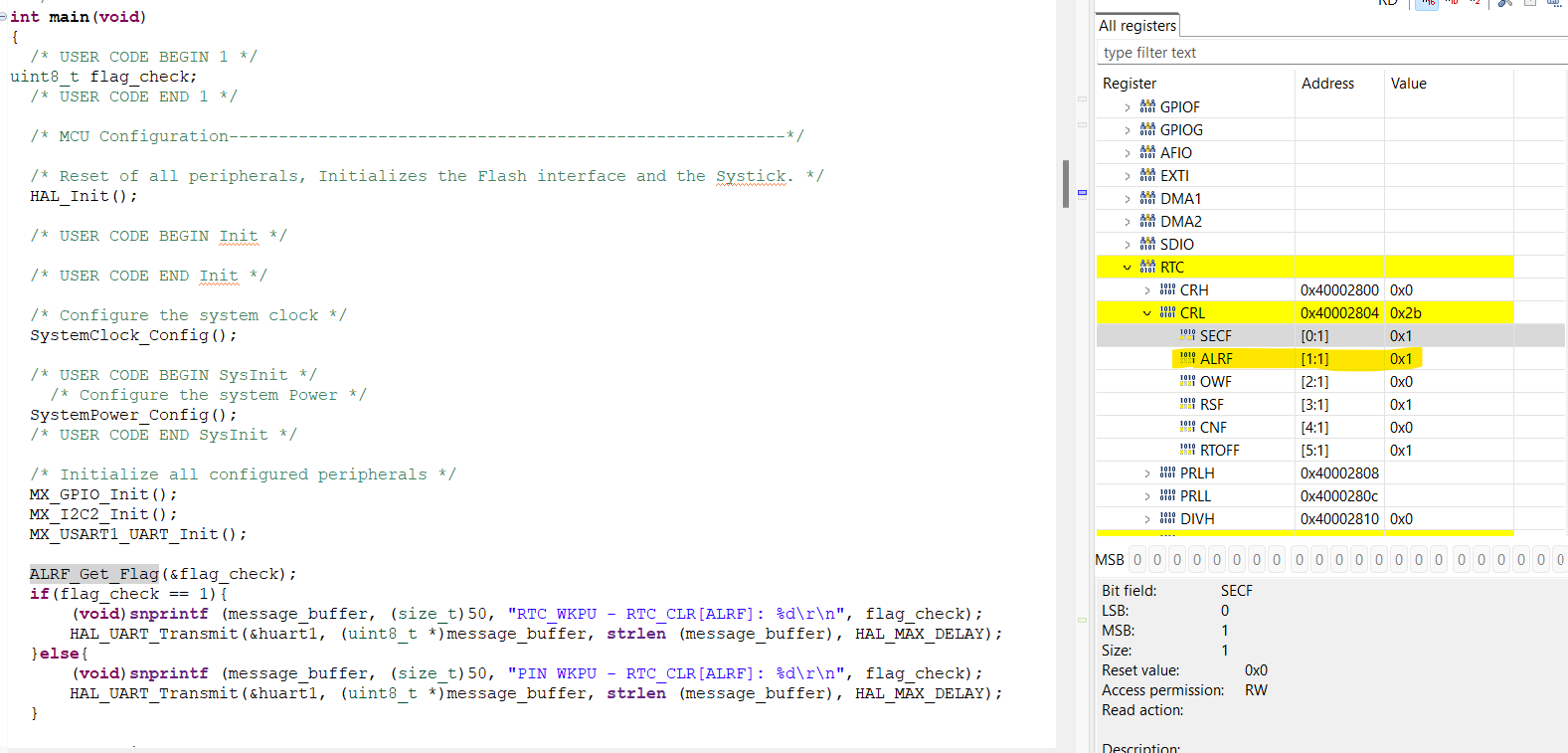Click the AFIO peripheral icon

(x=1147, y=152)
